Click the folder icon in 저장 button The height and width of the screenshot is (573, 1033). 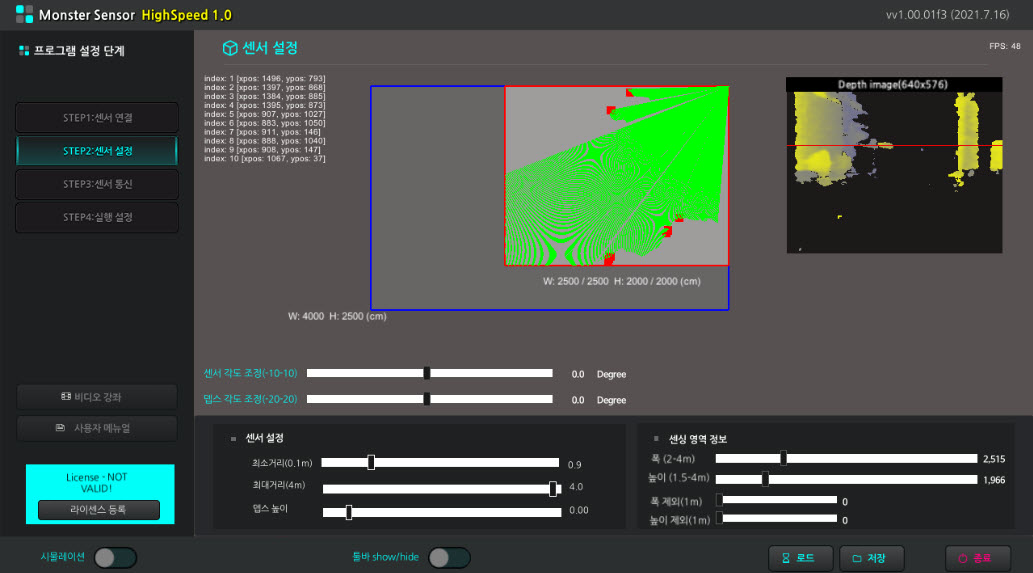pyautogui.click(x=857, y=558)
